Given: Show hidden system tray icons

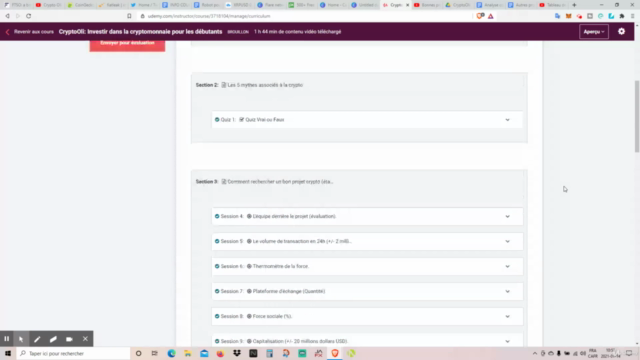Looking at the screenshot, I should (535, 353).
